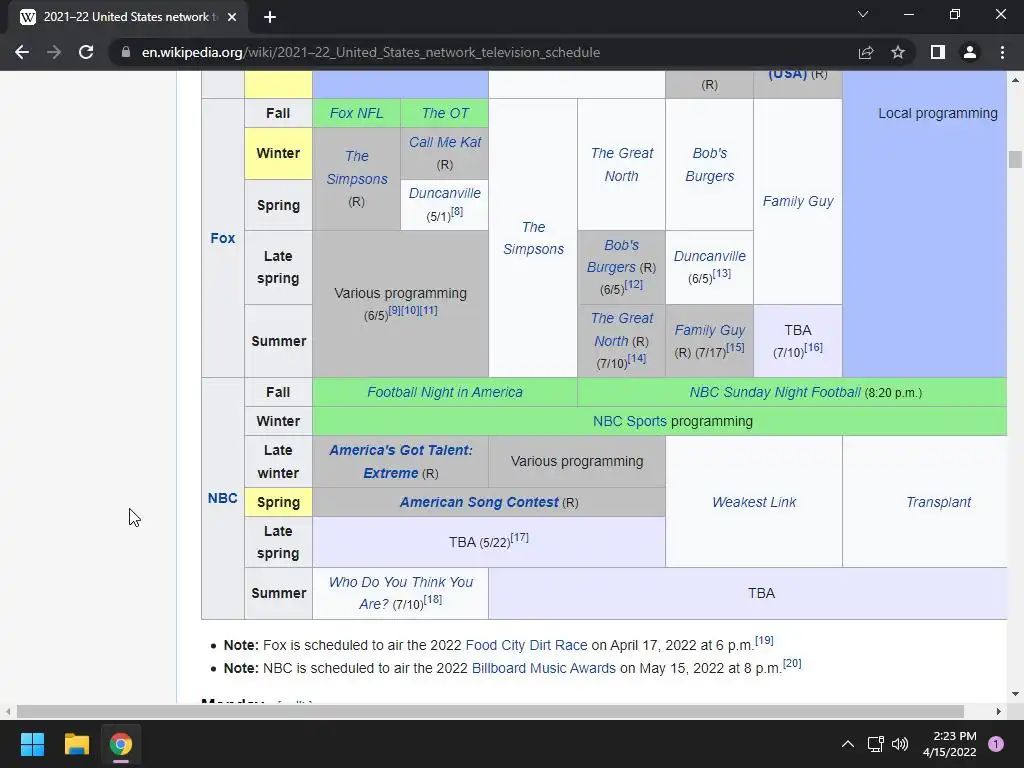Open Chrome three-dot menu
Image resolution: width=1024 pixels, height=768 pixels.
point(1002,52)
